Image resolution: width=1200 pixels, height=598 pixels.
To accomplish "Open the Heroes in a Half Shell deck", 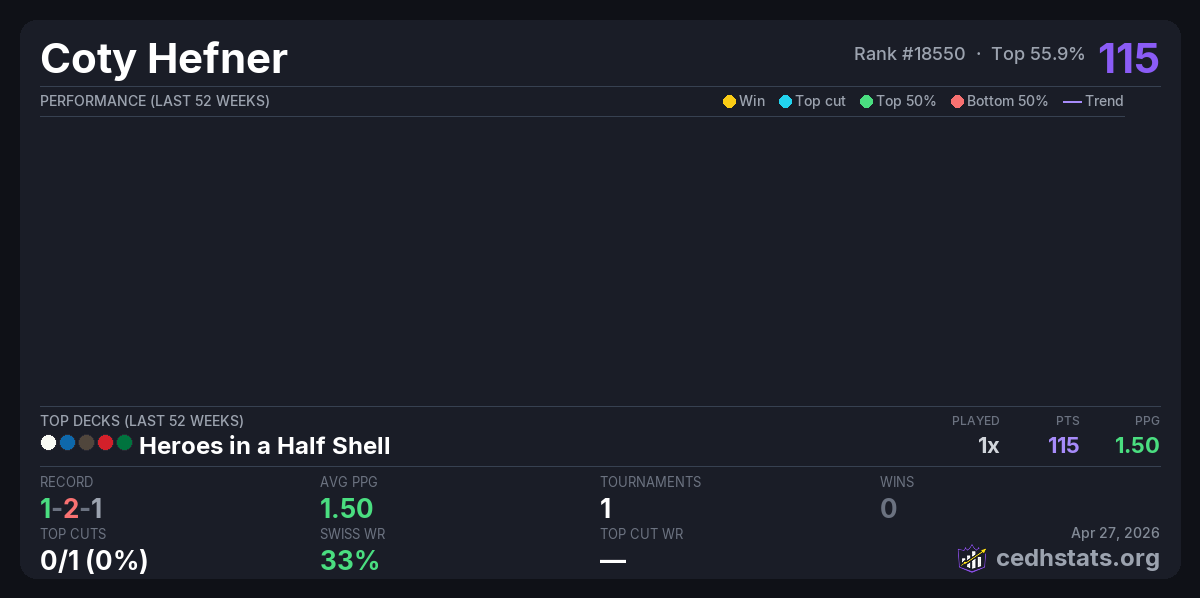I will [x=264, y=446].
